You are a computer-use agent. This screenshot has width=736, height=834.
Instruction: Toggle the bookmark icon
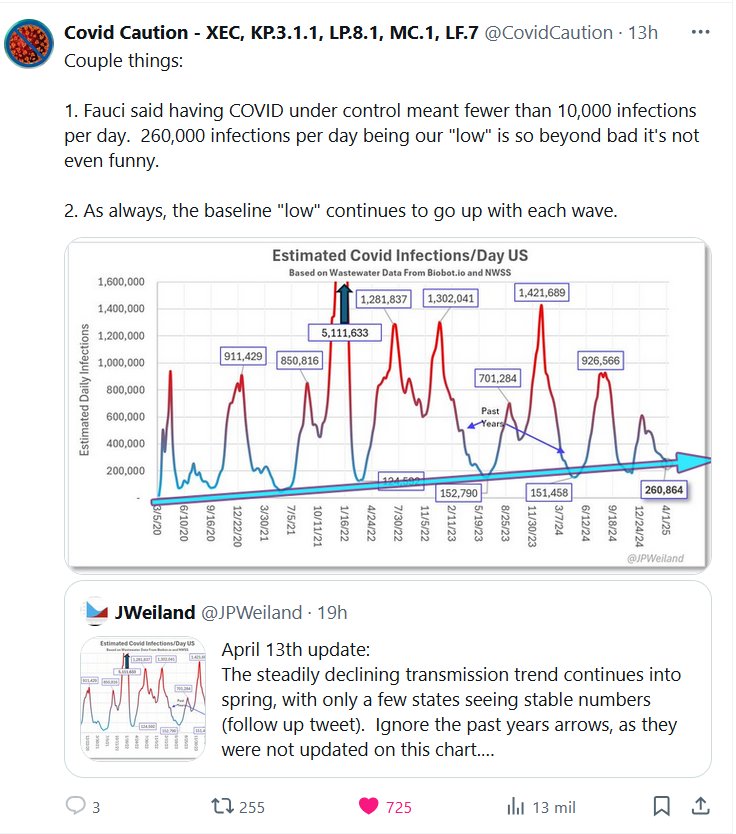tap(661, 806)
